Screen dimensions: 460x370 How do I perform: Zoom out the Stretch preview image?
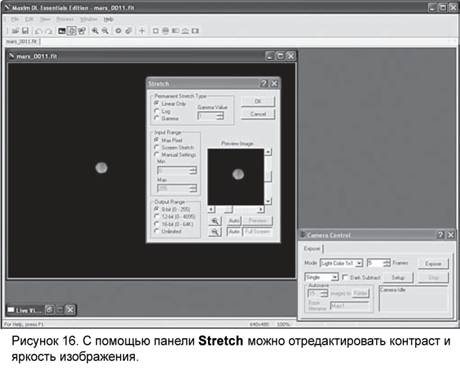point(215,231)
